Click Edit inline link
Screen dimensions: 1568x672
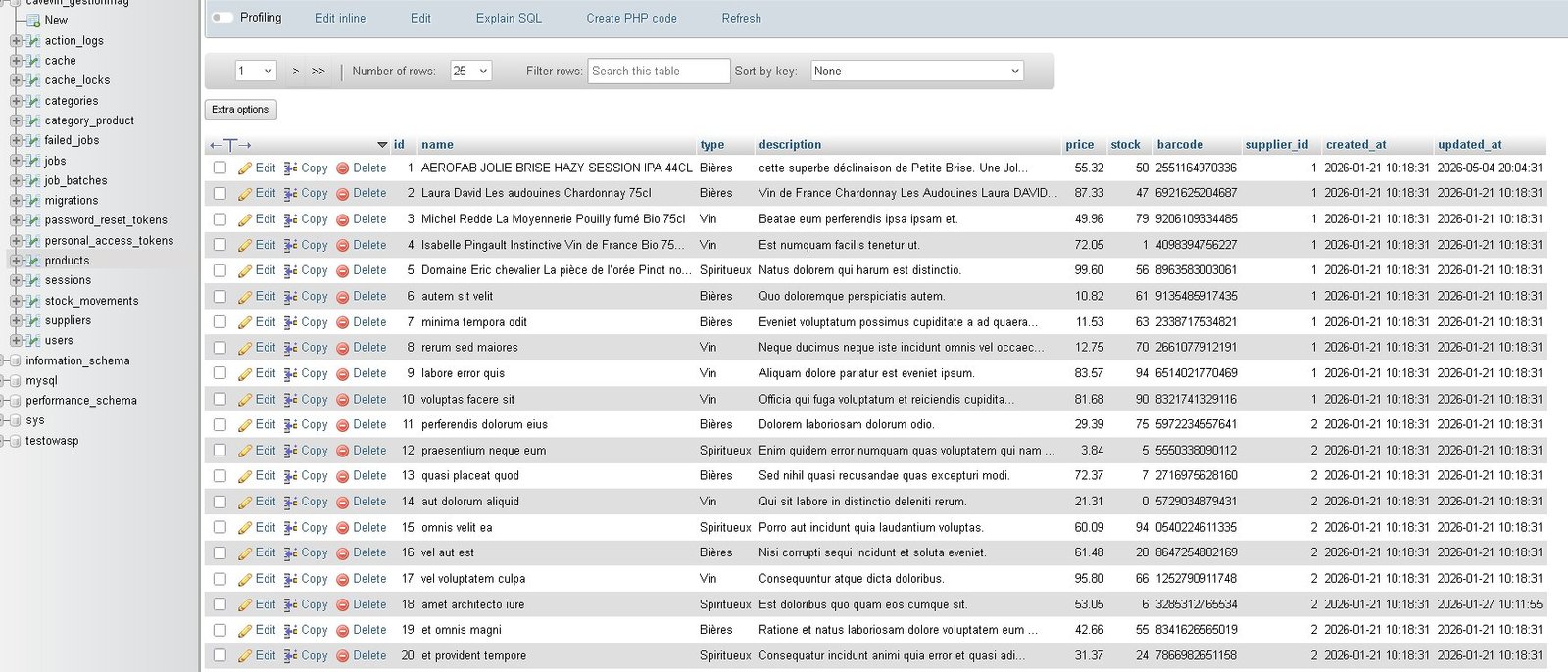click(x=340, y=18)
